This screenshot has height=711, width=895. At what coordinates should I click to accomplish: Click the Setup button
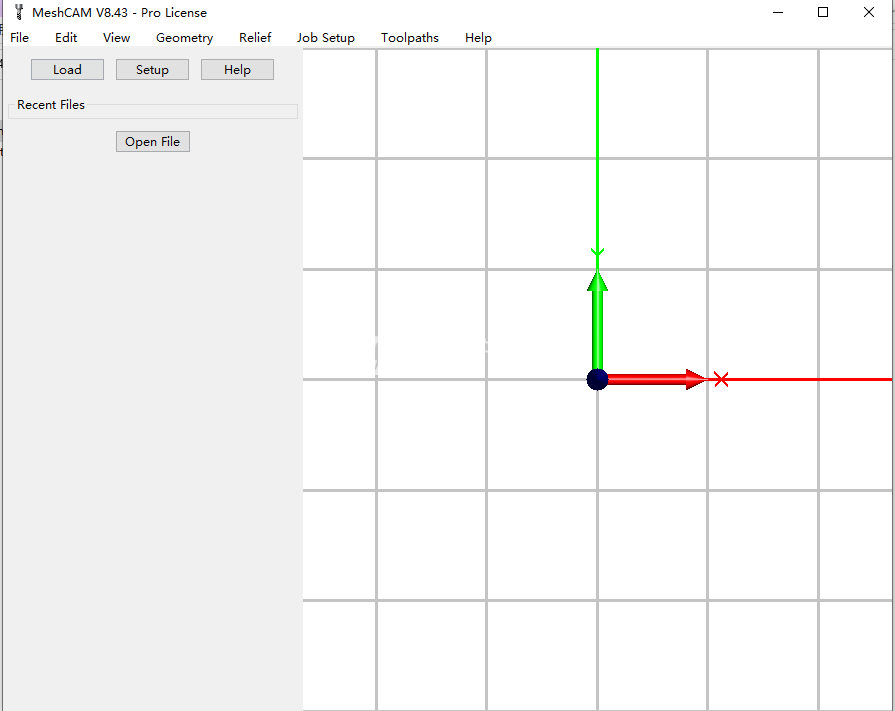coord(152,70)
